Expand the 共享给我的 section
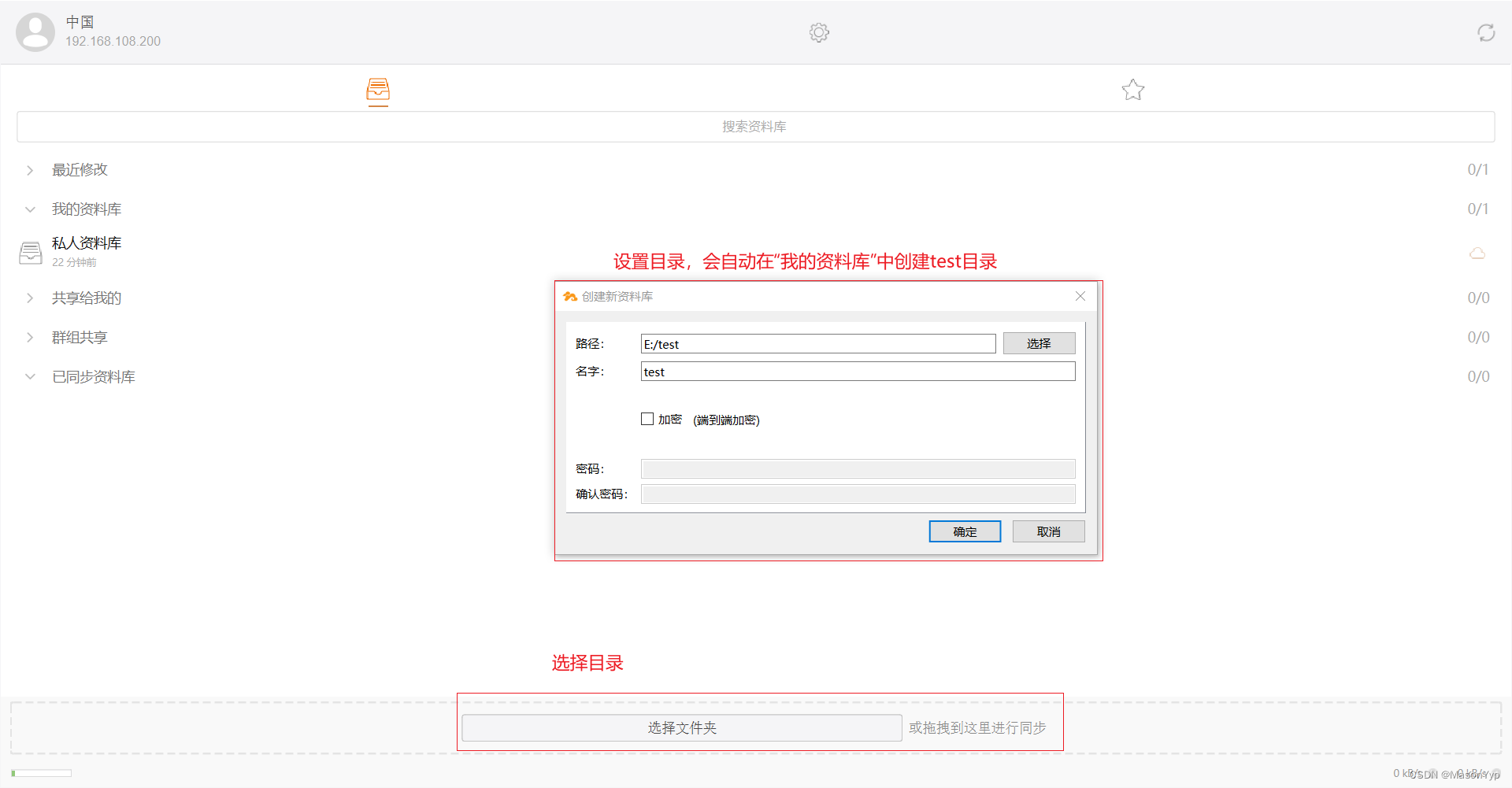 click(x=30, y=298)
